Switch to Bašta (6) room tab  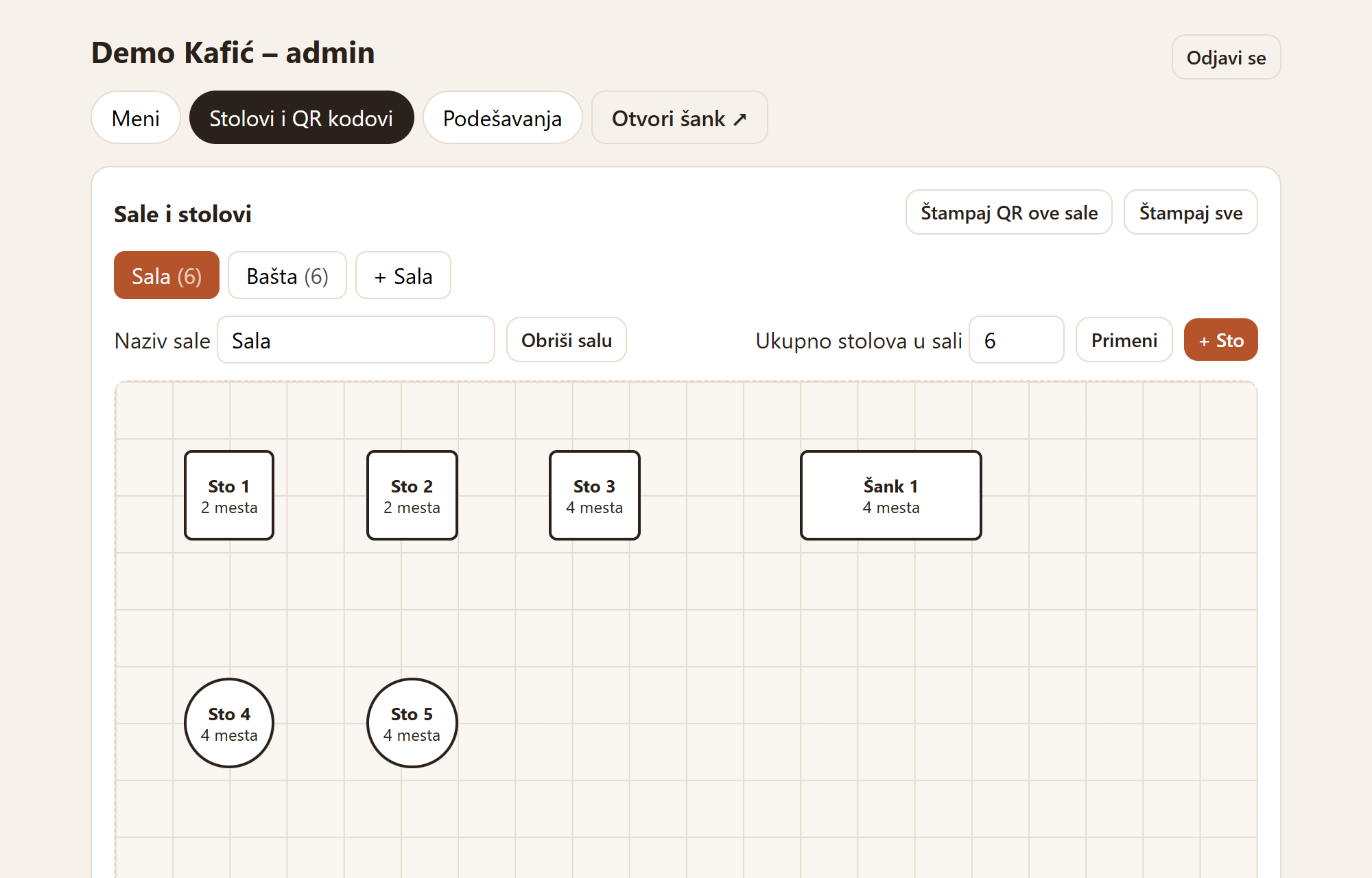287,276
